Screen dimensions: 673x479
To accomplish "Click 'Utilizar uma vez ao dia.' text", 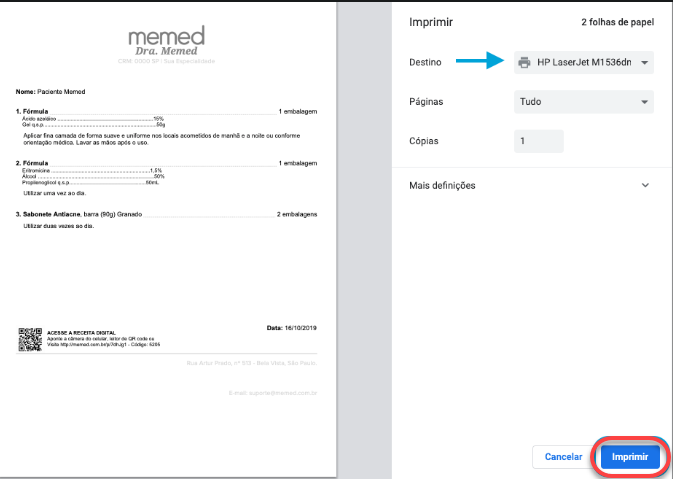I will click(x=55, y=193).
